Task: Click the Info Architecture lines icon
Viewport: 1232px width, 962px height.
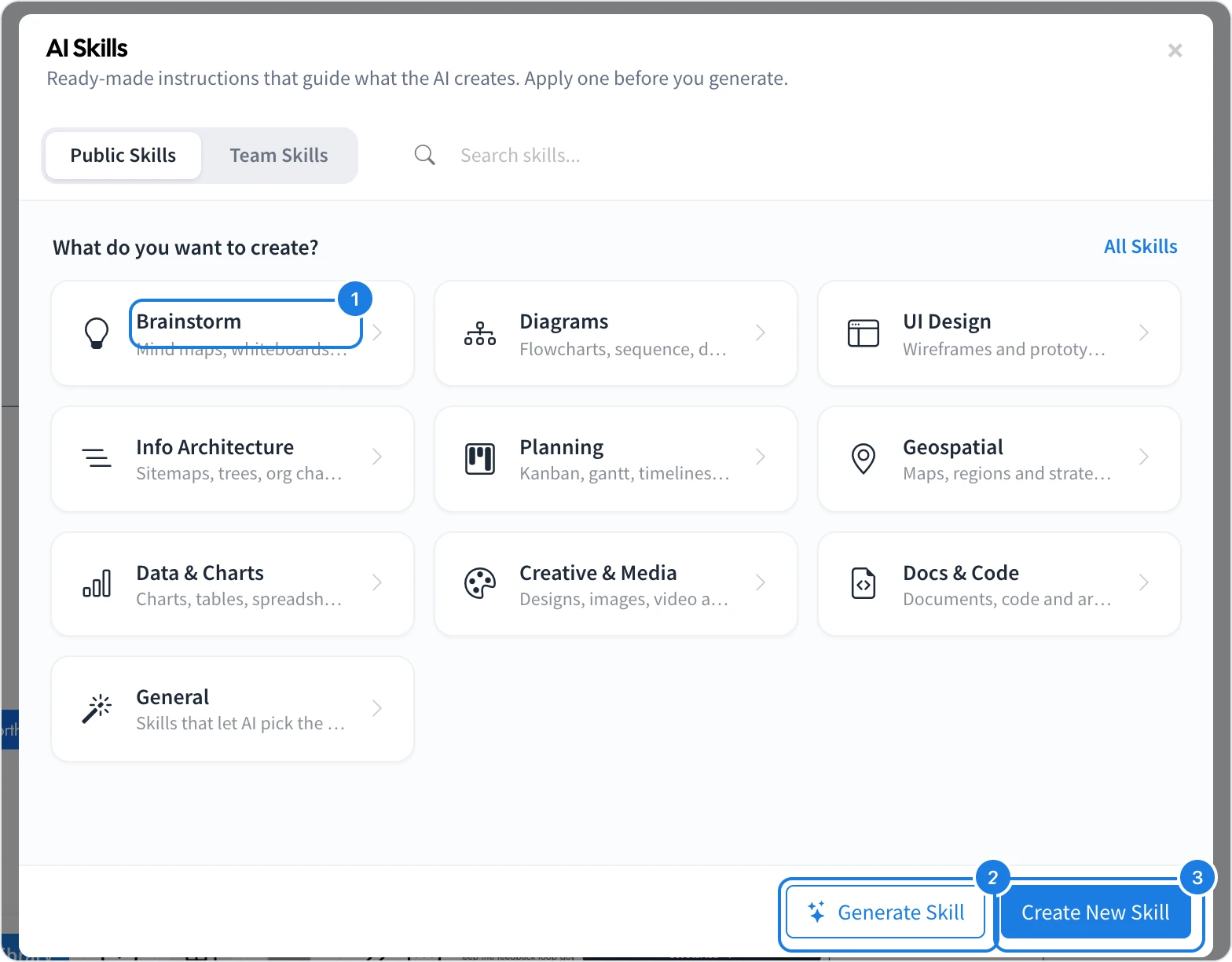Action: (x=97, y=457)
